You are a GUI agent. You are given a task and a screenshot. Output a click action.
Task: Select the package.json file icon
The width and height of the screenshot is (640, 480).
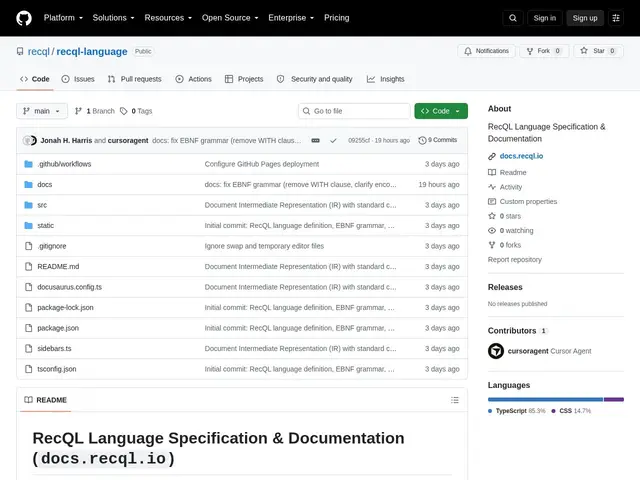(x=28, y=328)
